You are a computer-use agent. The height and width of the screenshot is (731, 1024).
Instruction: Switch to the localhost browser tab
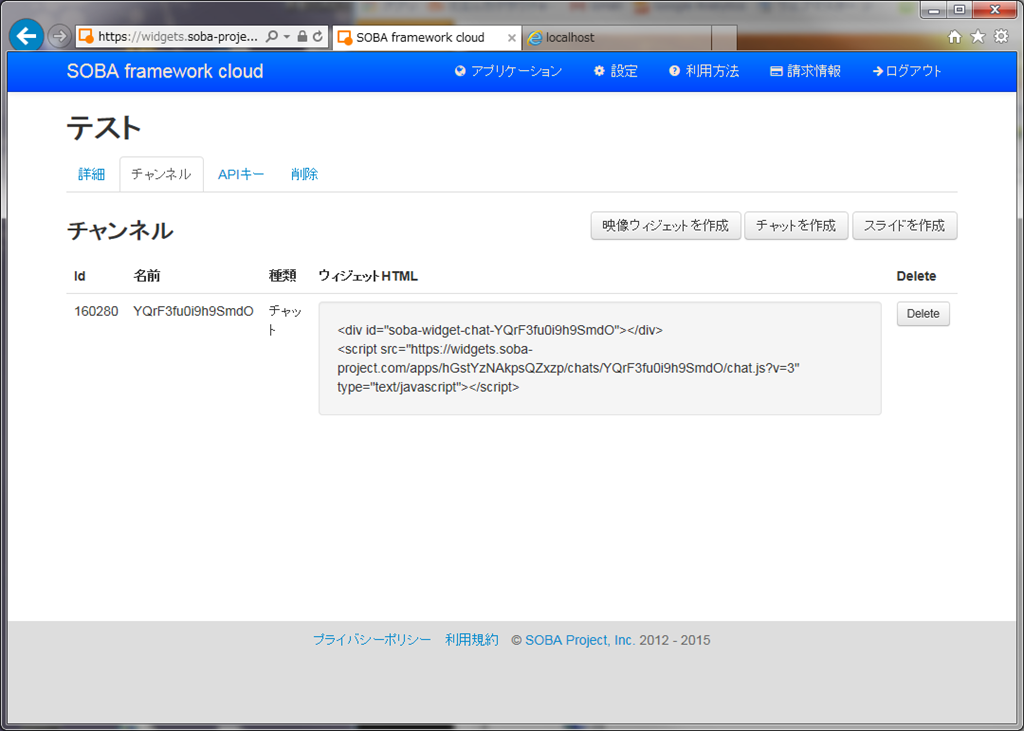(617, 38)
